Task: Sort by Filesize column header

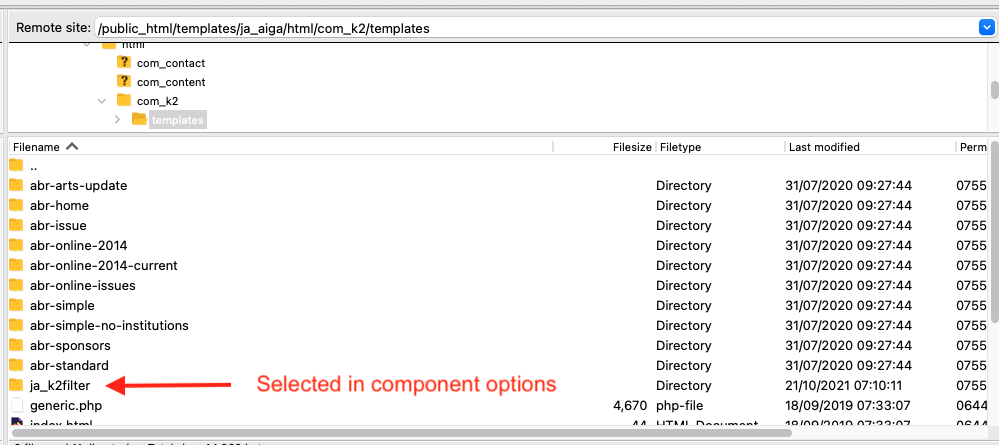Action: tap(632, 147)
